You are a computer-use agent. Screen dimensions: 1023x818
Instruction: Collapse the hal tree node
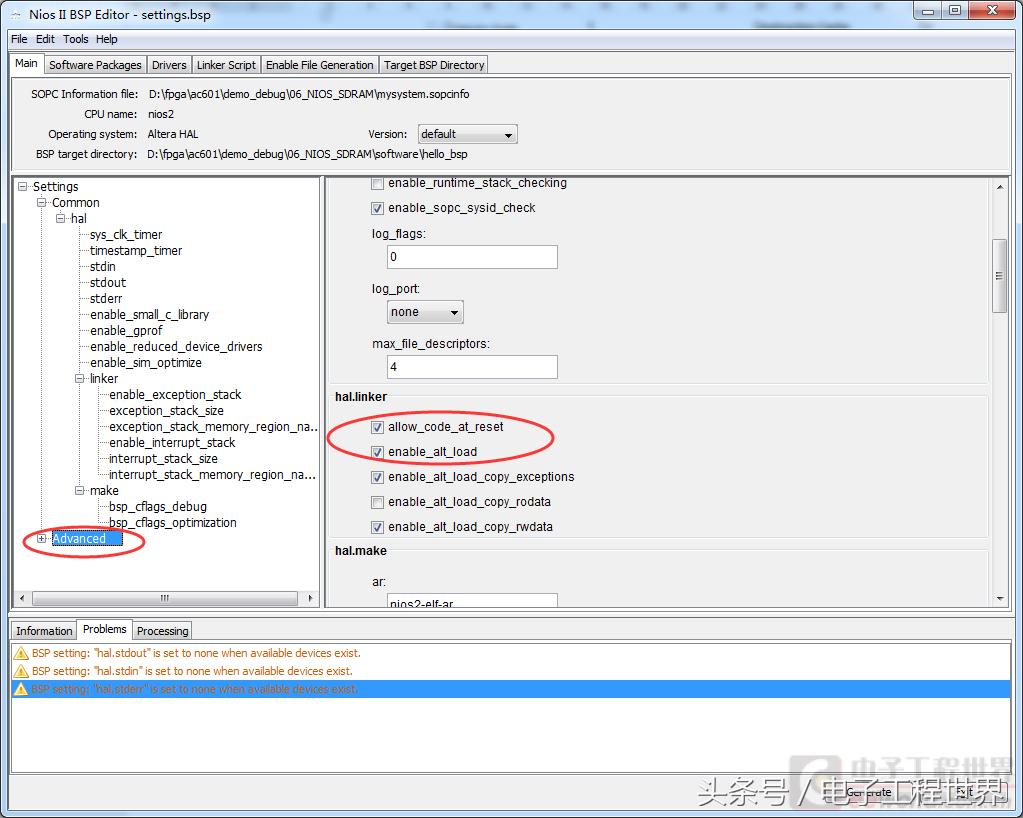point(61,219)
